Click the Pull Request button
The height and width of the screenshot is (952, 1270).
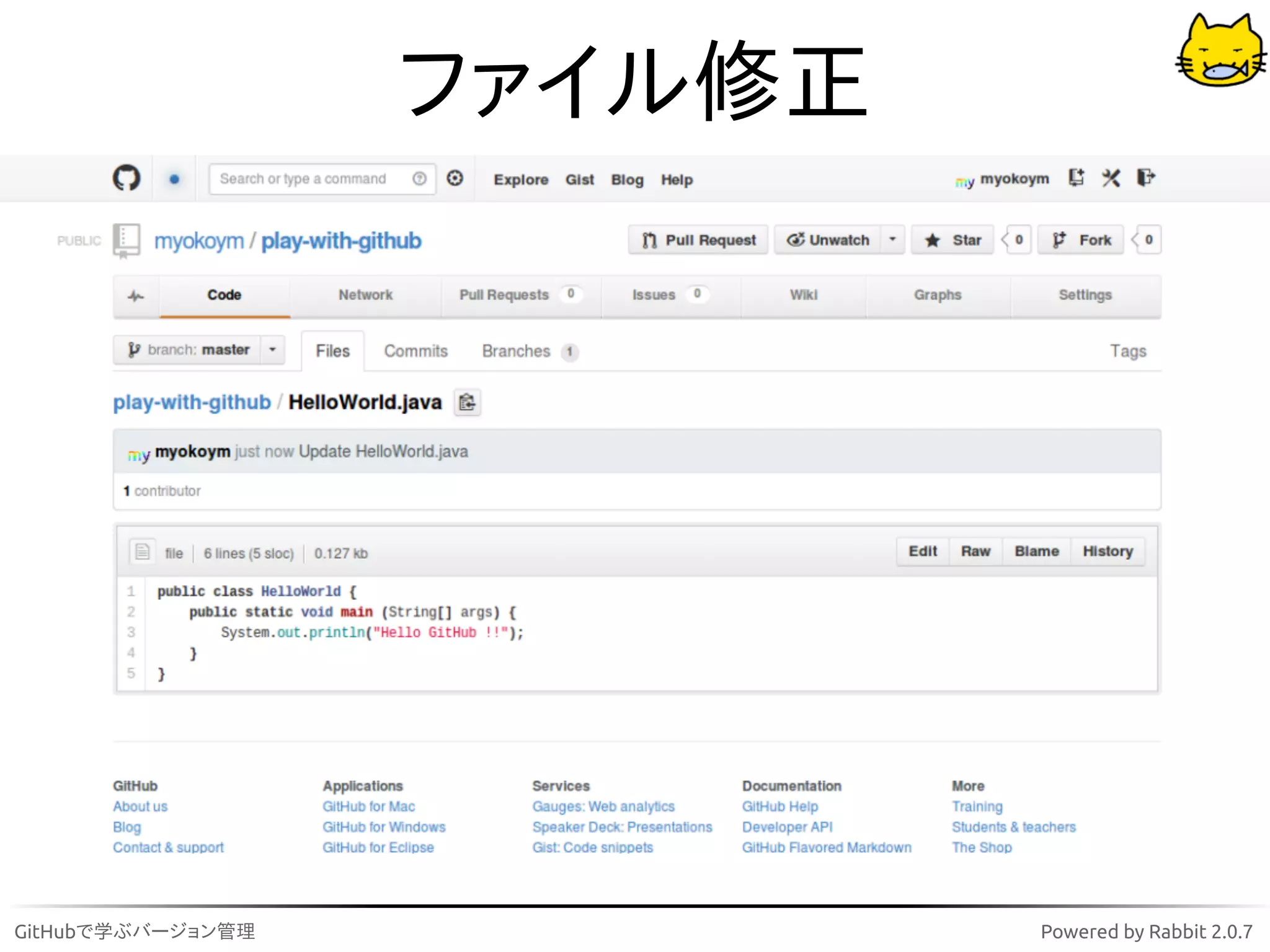click(698, 240)
